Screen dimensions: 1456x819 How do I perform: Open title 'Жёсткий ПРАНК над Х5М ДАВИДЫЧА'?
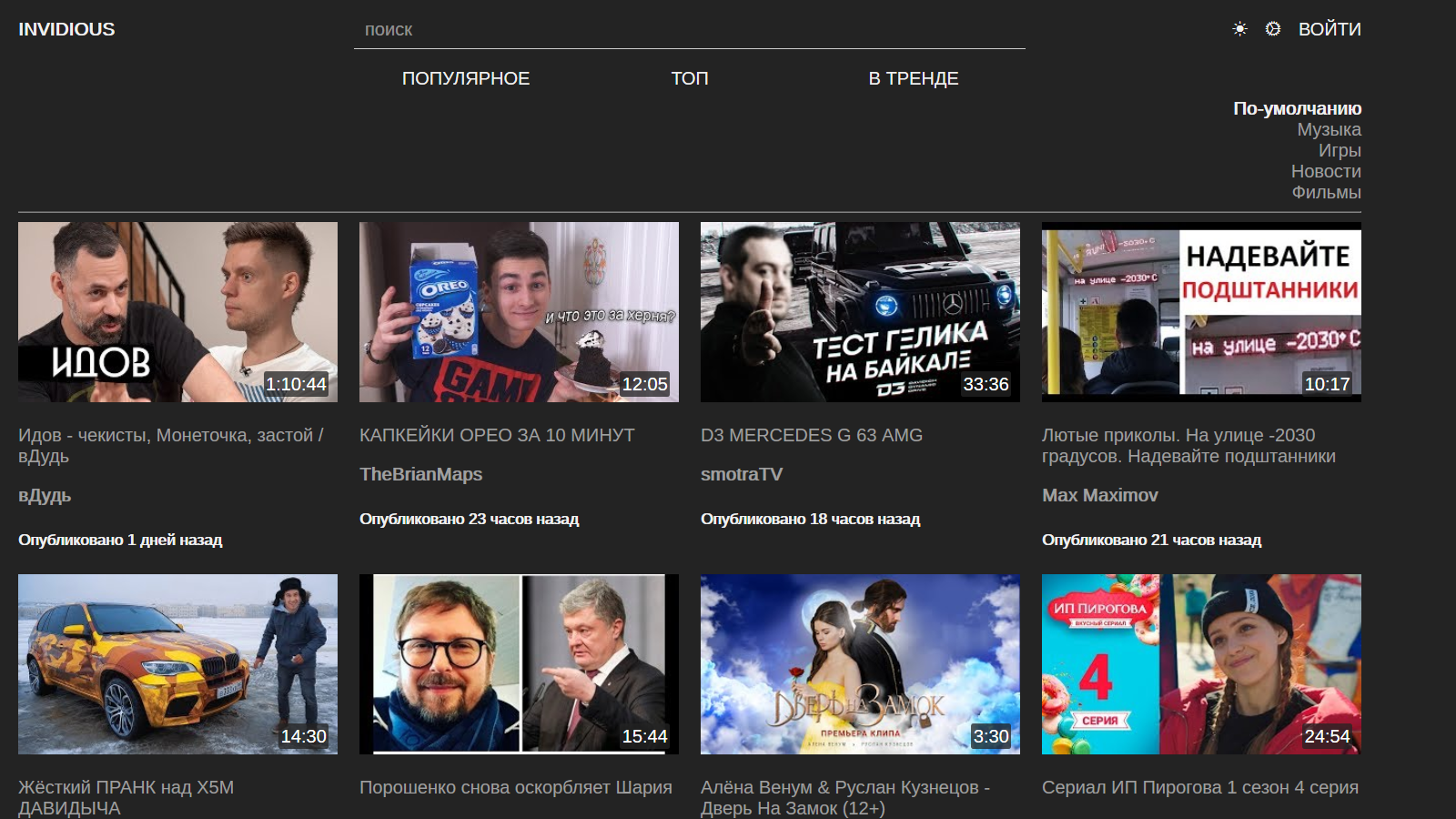pos(126,798)
